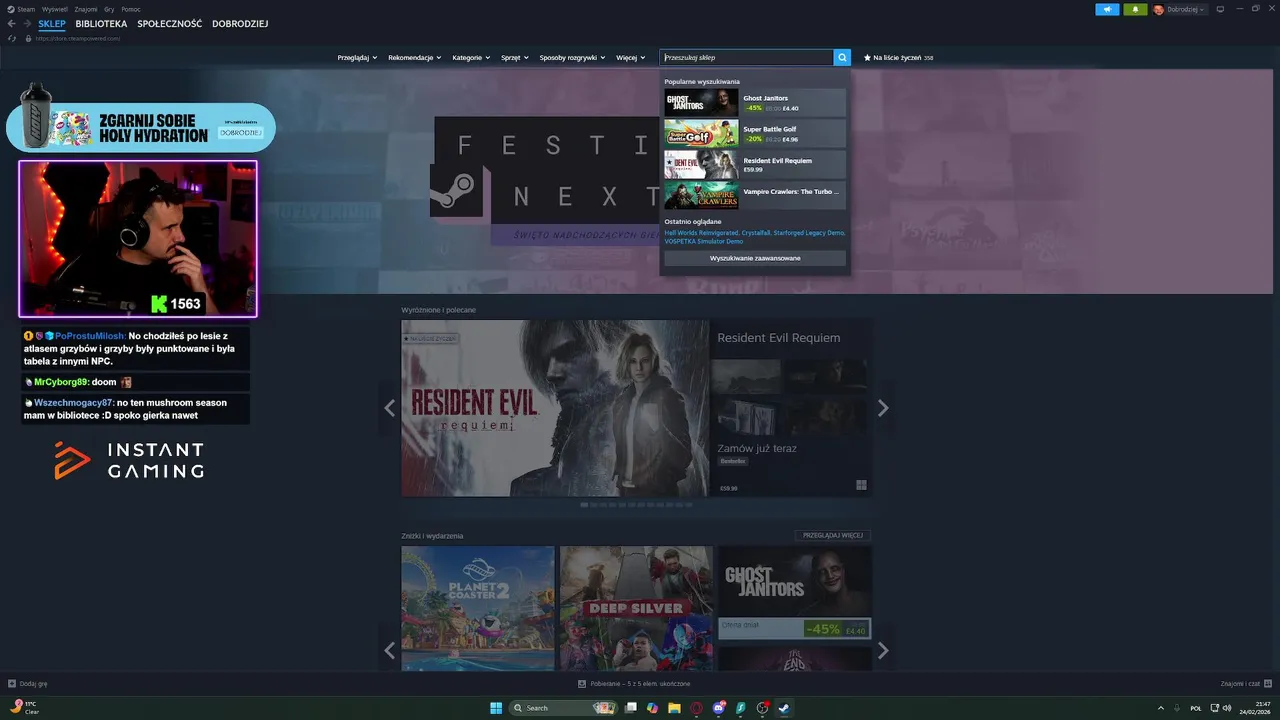Click the taskbar Search box
The height and width of the screenshot is (720, 1280).
tap(562, 708)
